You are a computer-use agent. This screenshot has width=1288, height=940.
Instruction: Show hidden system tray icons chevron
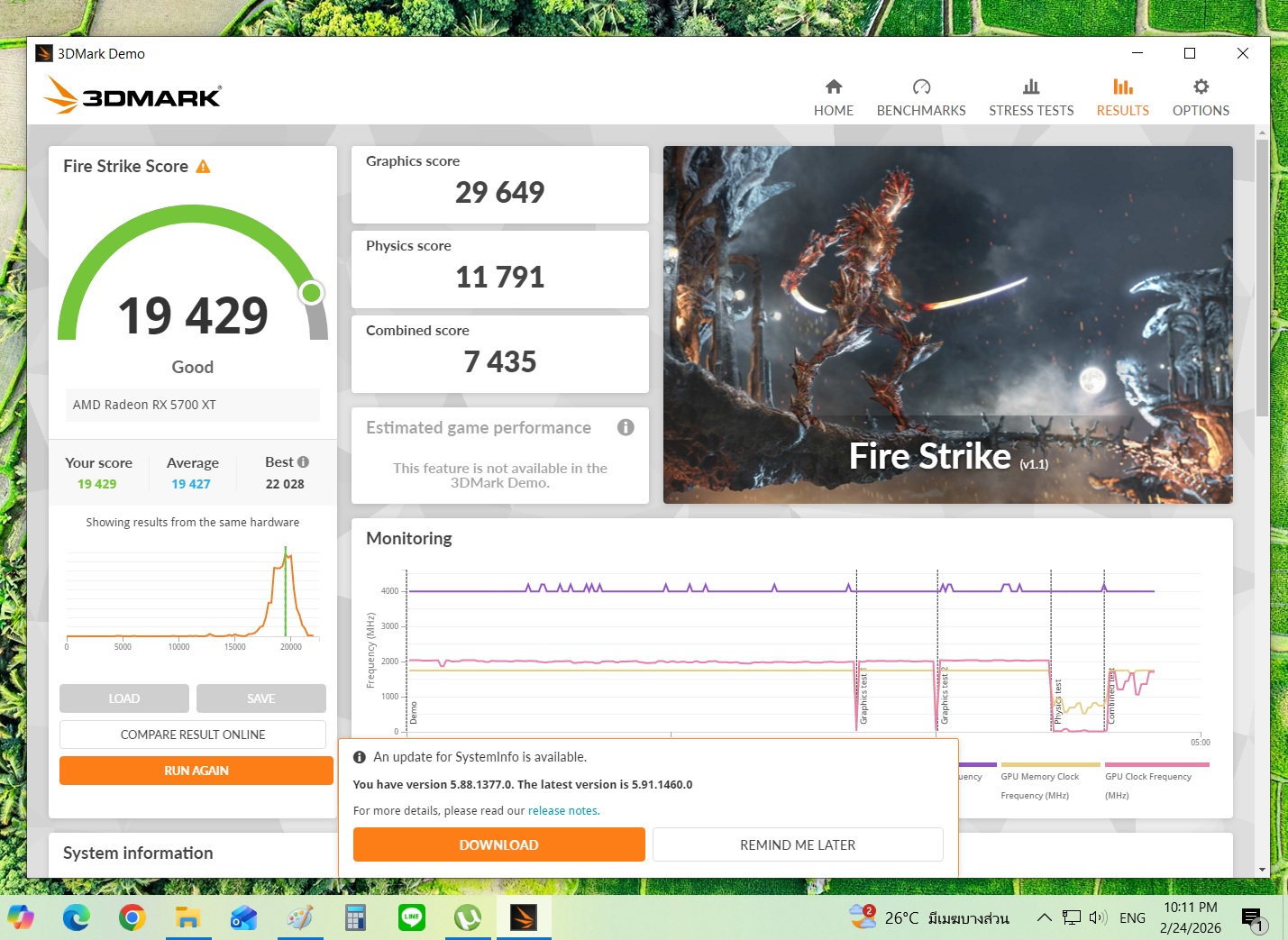pyautogui.click(x=1044, y=917)
